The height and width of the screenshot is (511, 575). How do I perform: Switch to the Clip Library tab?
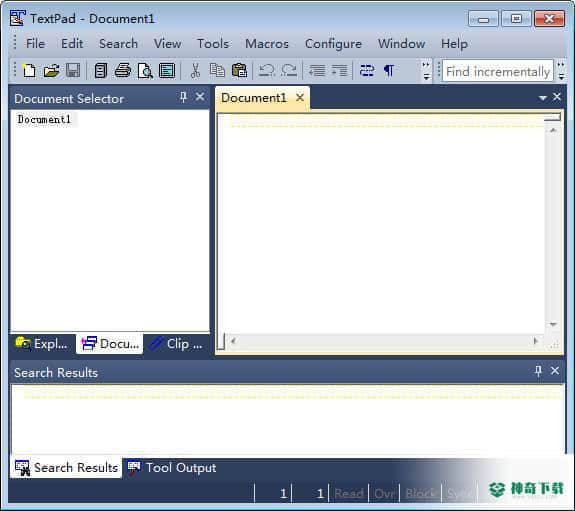[x=176, y=344]
